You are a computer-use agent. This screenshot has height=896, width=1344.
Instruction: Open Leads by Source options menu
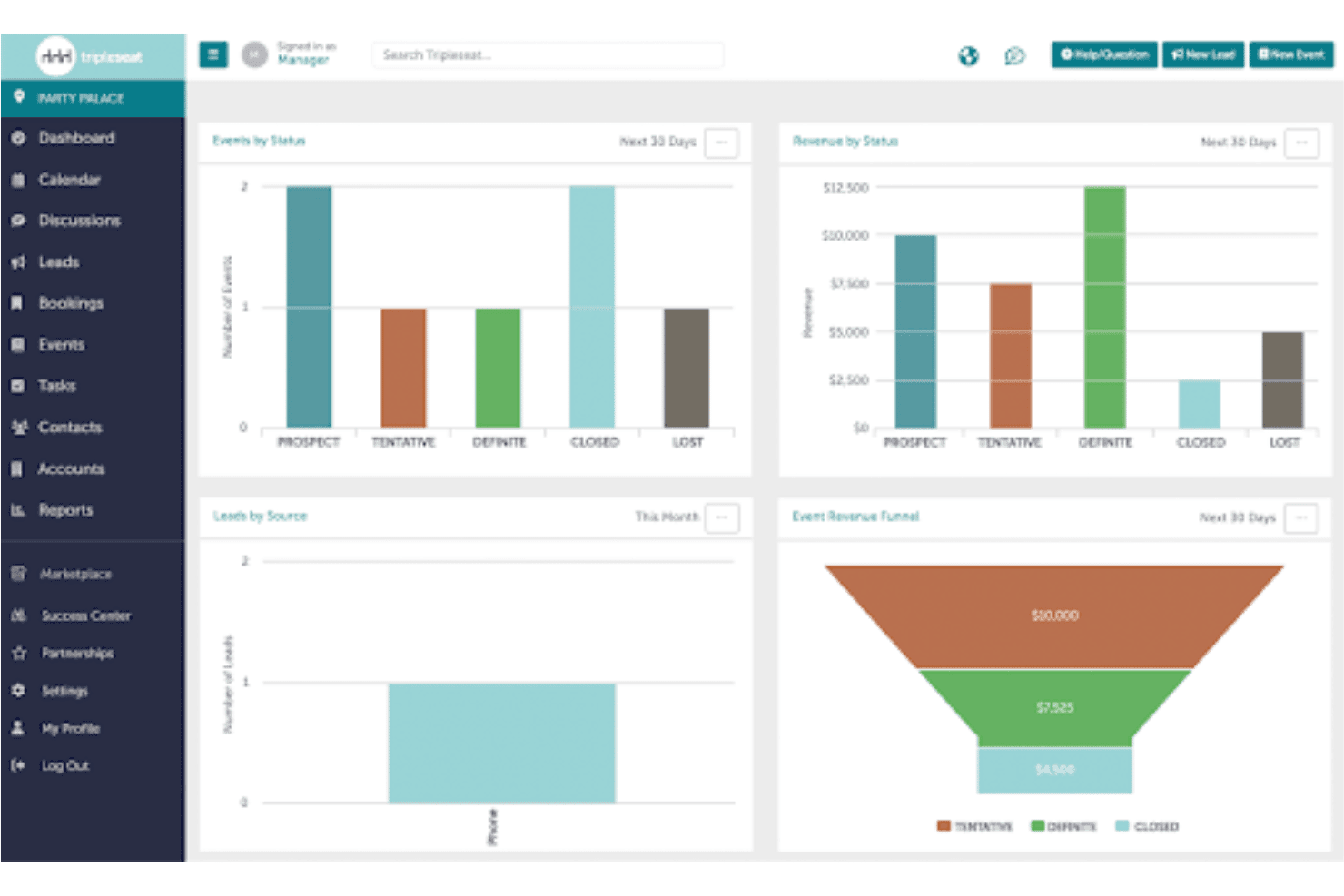[722, 517]
